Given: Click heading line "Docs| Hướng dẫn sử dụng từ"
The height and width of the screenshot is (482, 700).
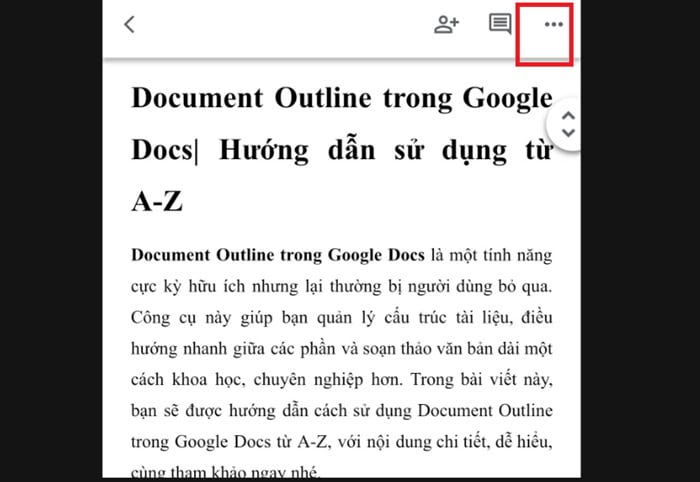Looking at the screenshot, I should point(342,150).
